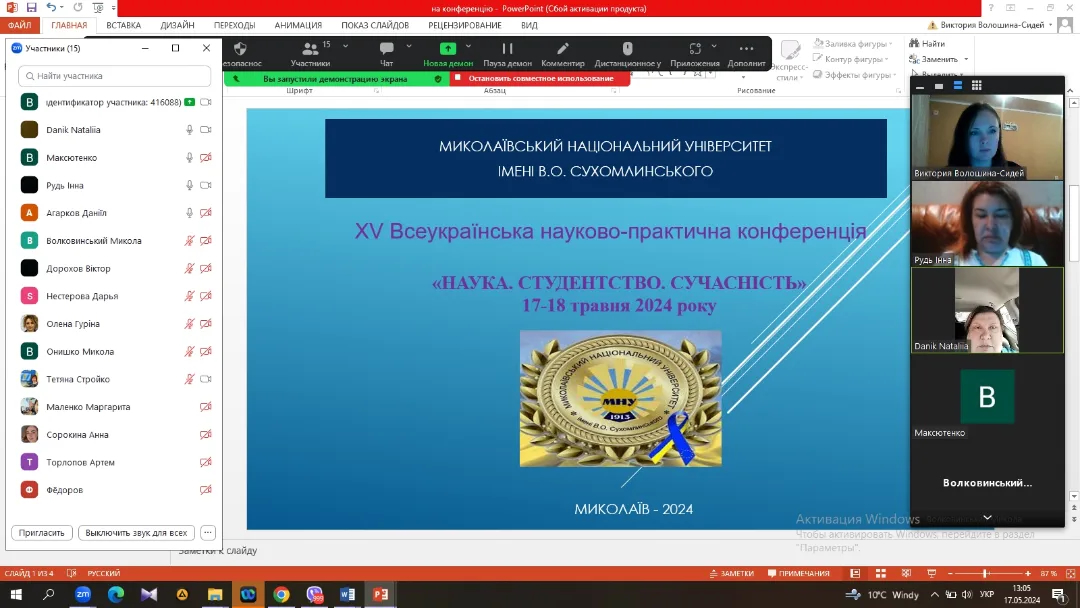Click the green New Share icon

tap(447, 48)
